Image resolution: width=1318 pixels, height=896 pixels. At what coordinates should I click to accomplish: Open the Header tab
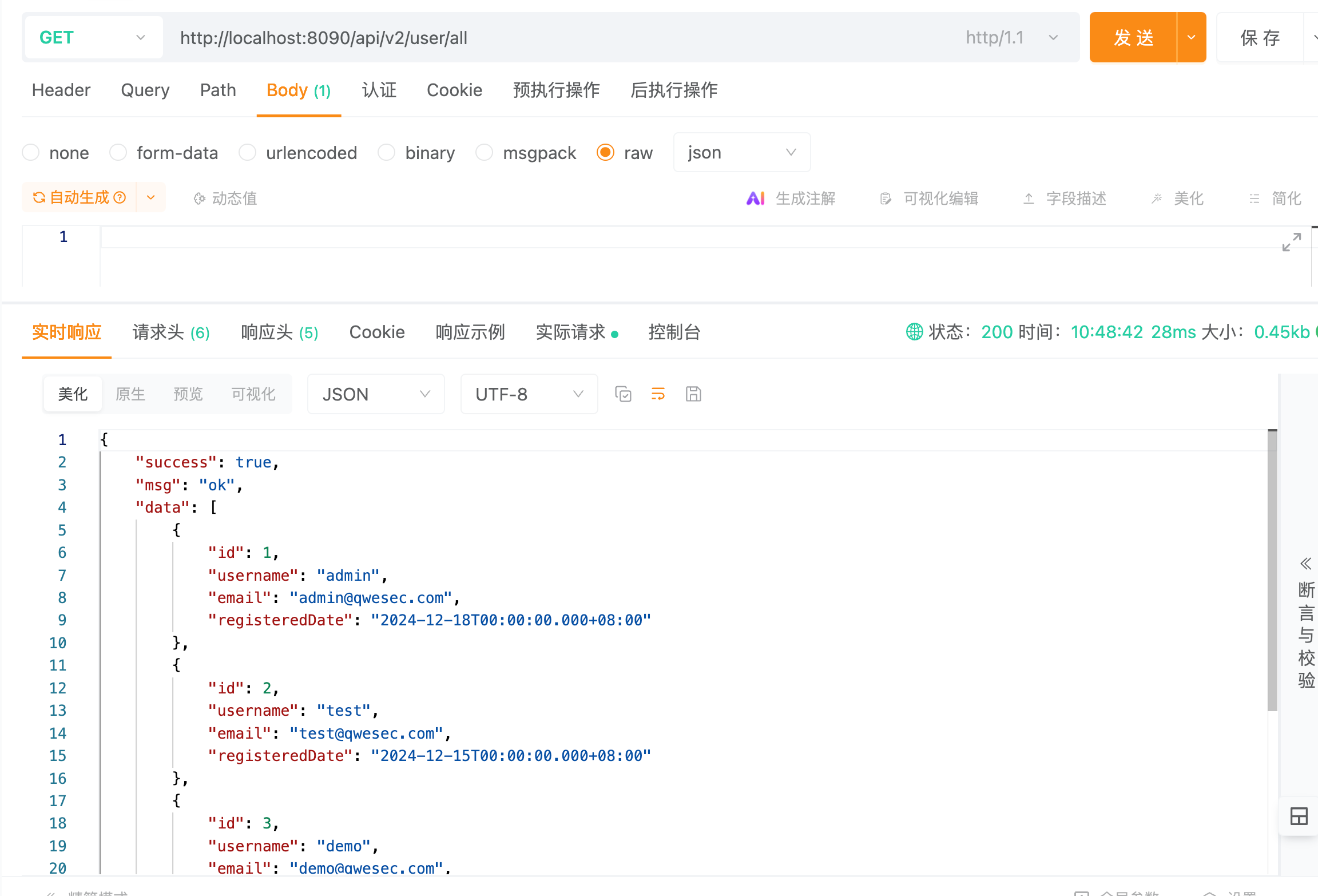click(61, 90)
